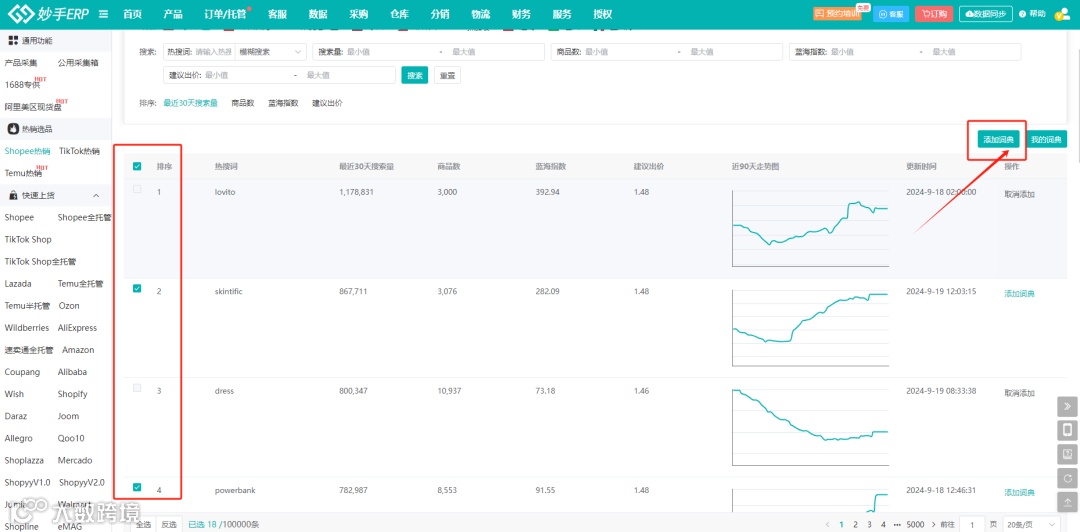Open 产品采集 in sidebar
The height and width of the screenshot is (532, 1080).
(21, 63)
